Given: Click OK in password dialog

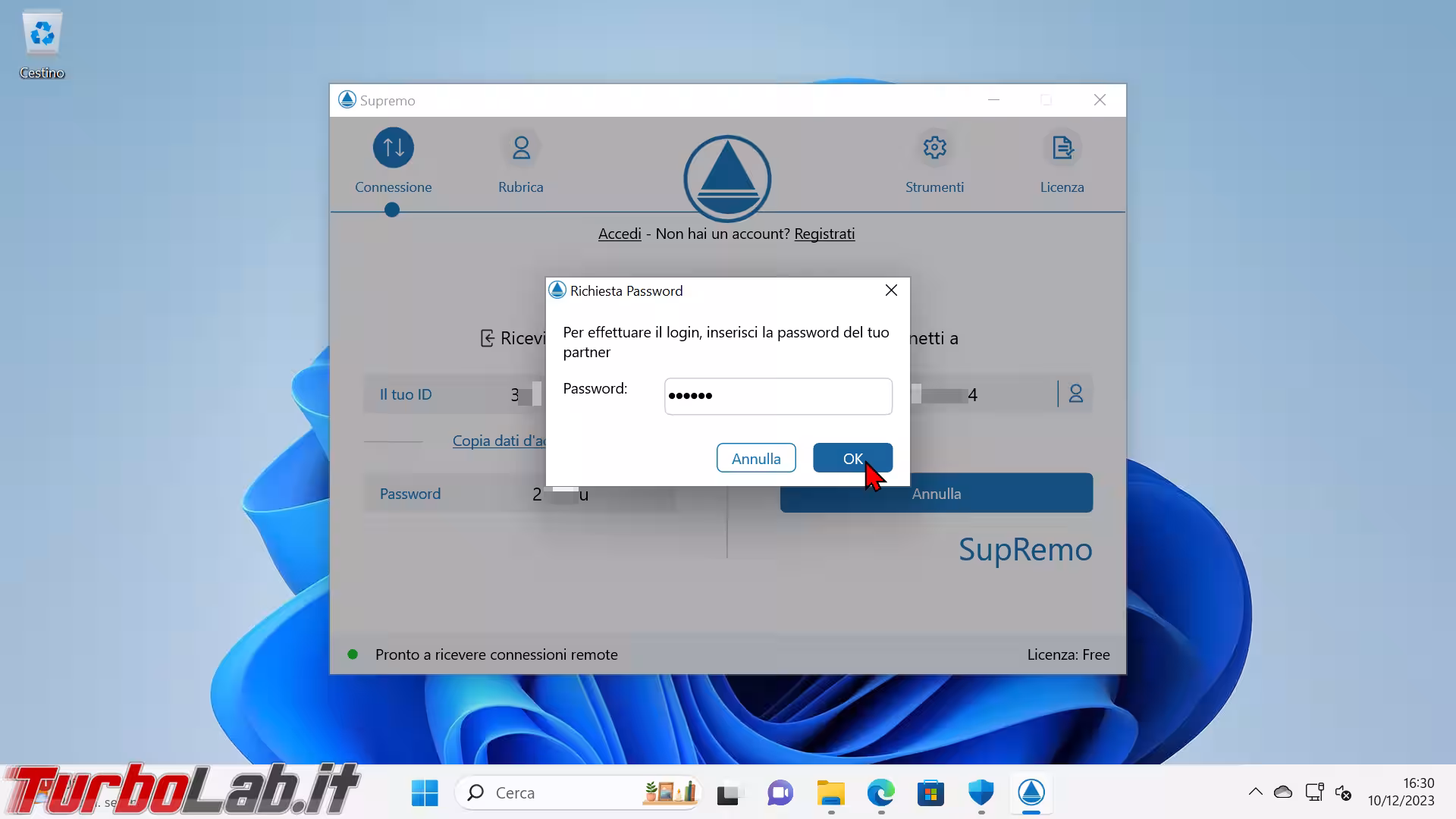Looking at the screenshot, I should pyautogui.click(x=852, y=458).
